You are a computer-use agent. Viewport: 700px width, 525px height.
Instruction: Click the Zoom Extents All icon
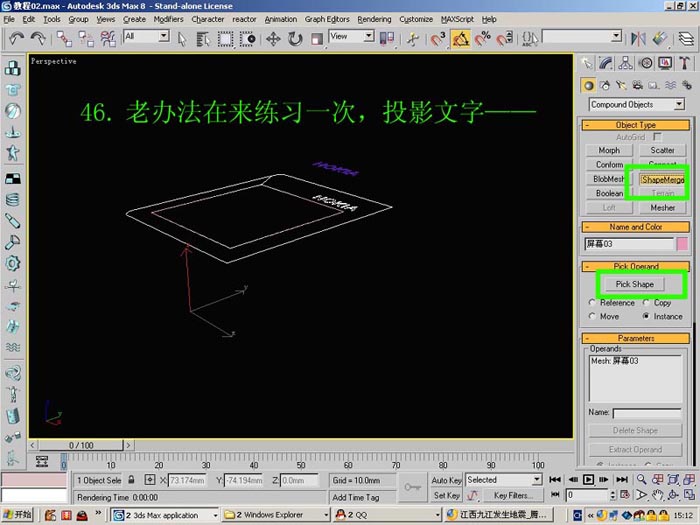(689, 480)
